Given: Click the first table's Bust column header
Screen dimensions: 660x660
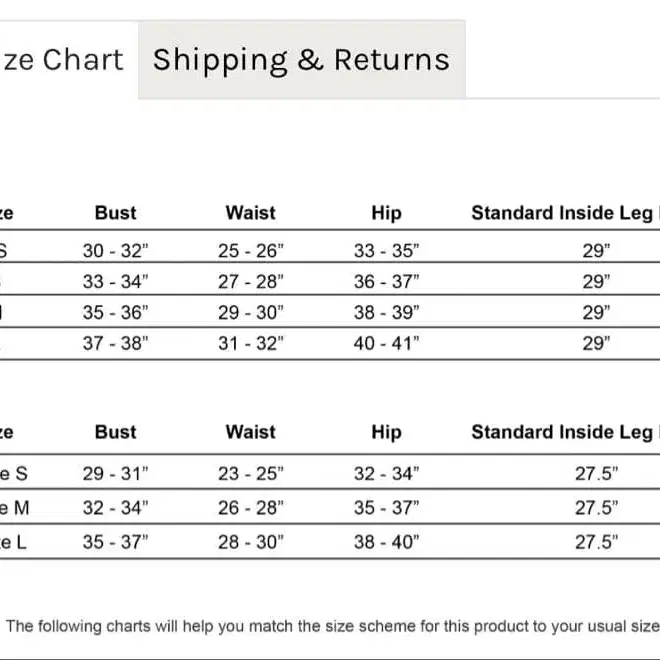Looking at the screenshot, I should point(115,213).
